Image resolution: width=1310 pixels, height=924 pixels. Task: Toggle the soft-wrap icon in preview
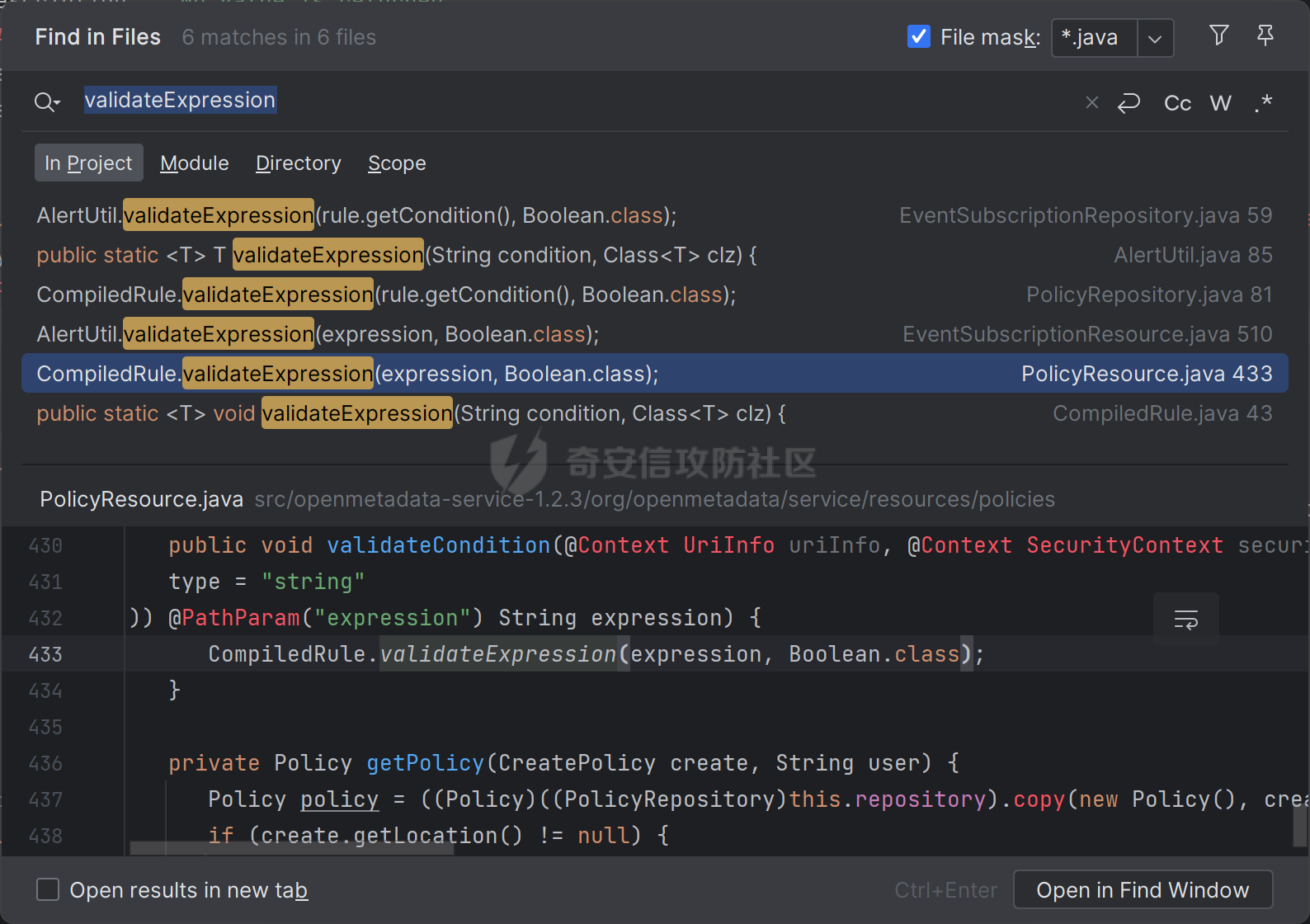click(x=1185, y=620)
